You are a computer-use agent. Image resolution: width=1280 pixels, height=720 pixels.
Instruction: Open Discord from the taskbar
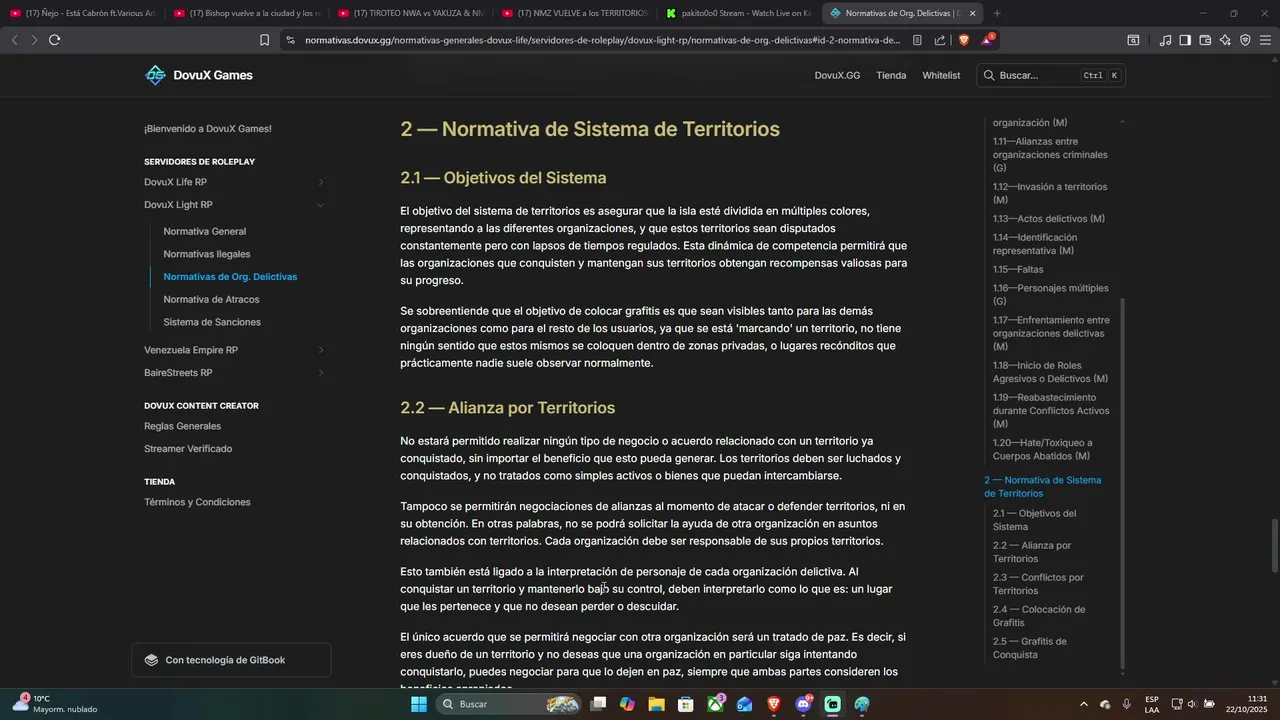coord(804,704)
